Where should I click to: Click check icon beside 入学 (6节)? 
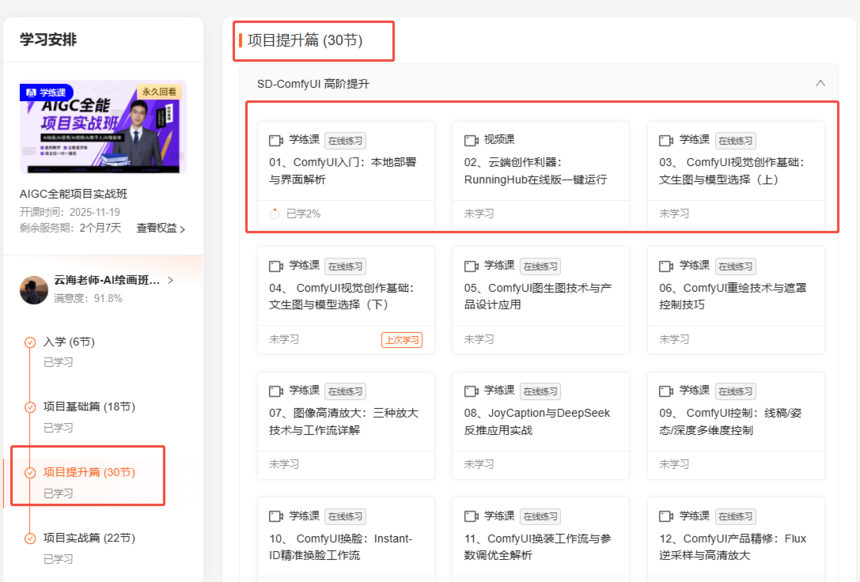point(30,342)
